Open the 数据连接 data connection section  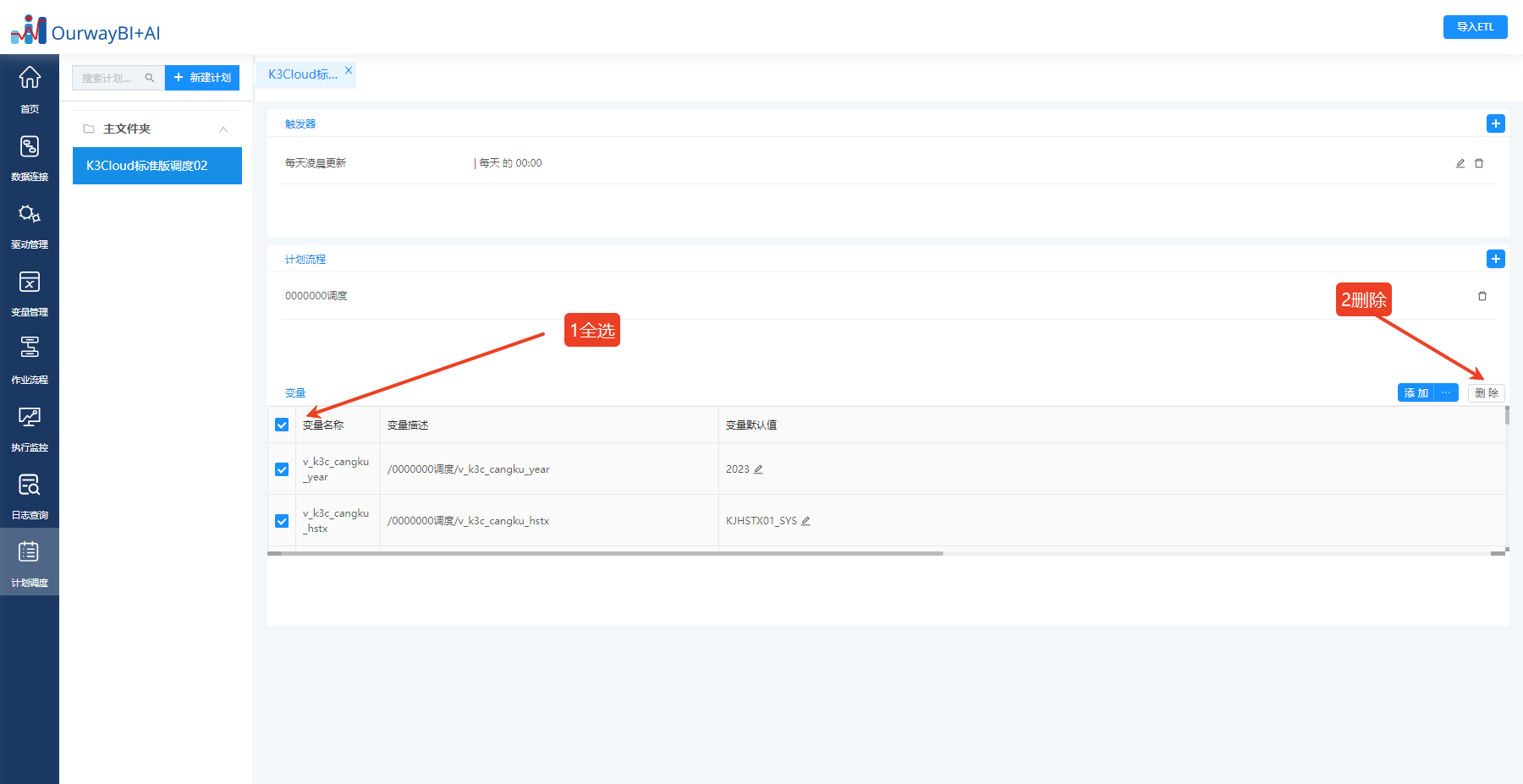coord(30,156)
